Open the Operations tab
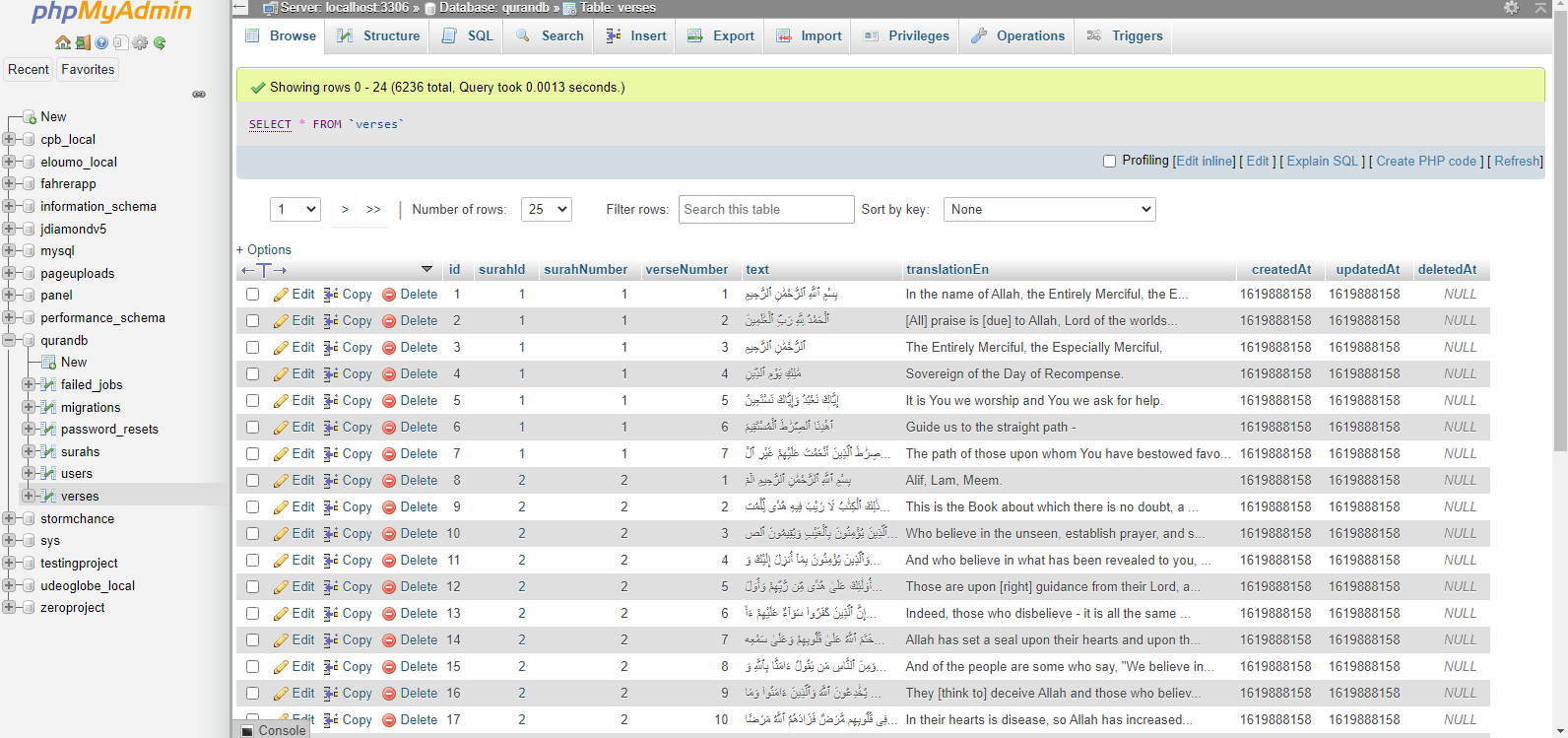 [x=1017, y=35]
